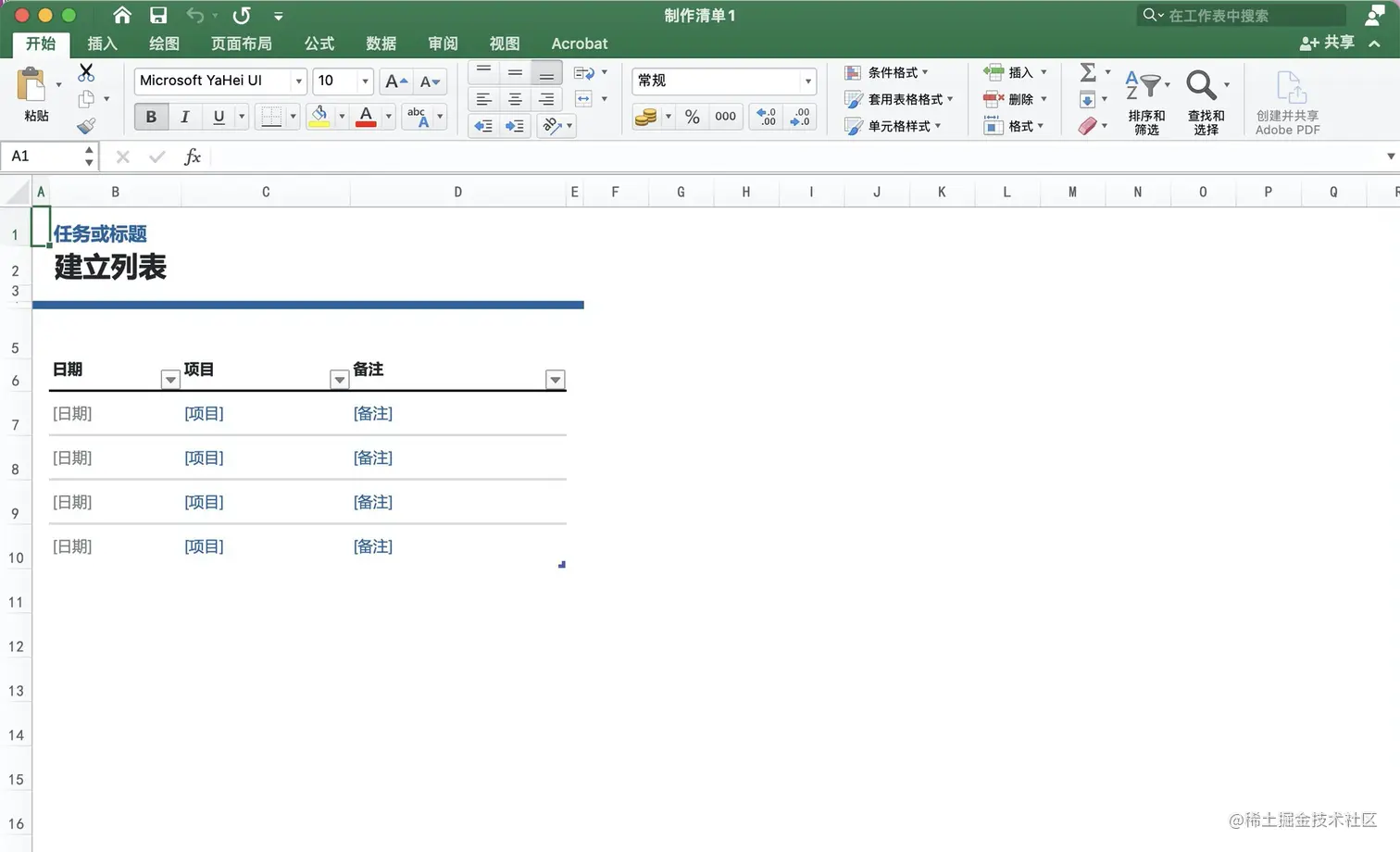The width and height of the screenshot is (1400, 852).
Task: Center text horizontally
Action: [515, 99]
